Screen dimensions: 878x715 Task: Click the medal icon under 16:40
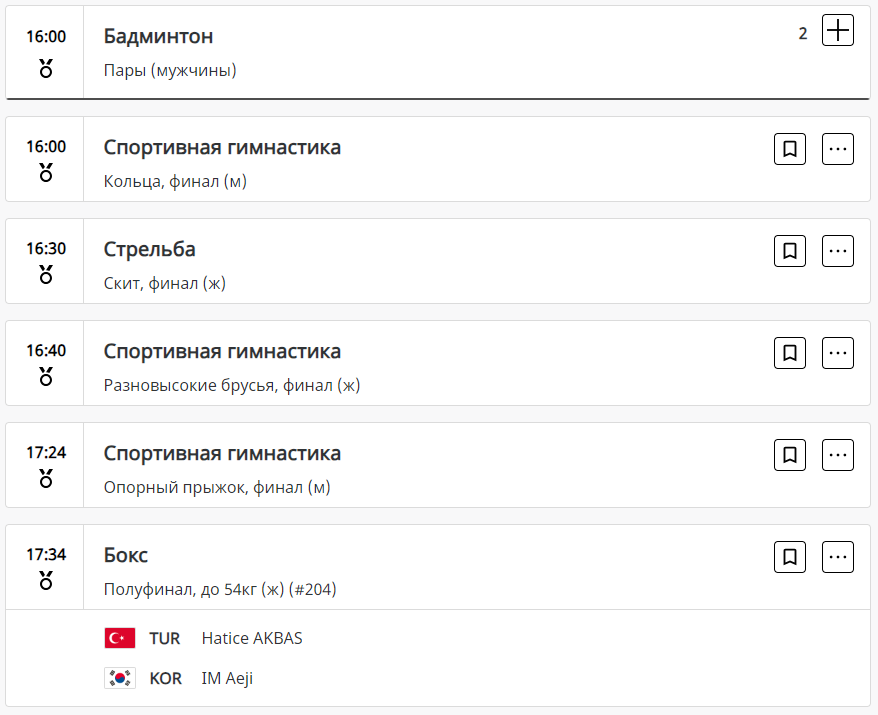[46, 377]
